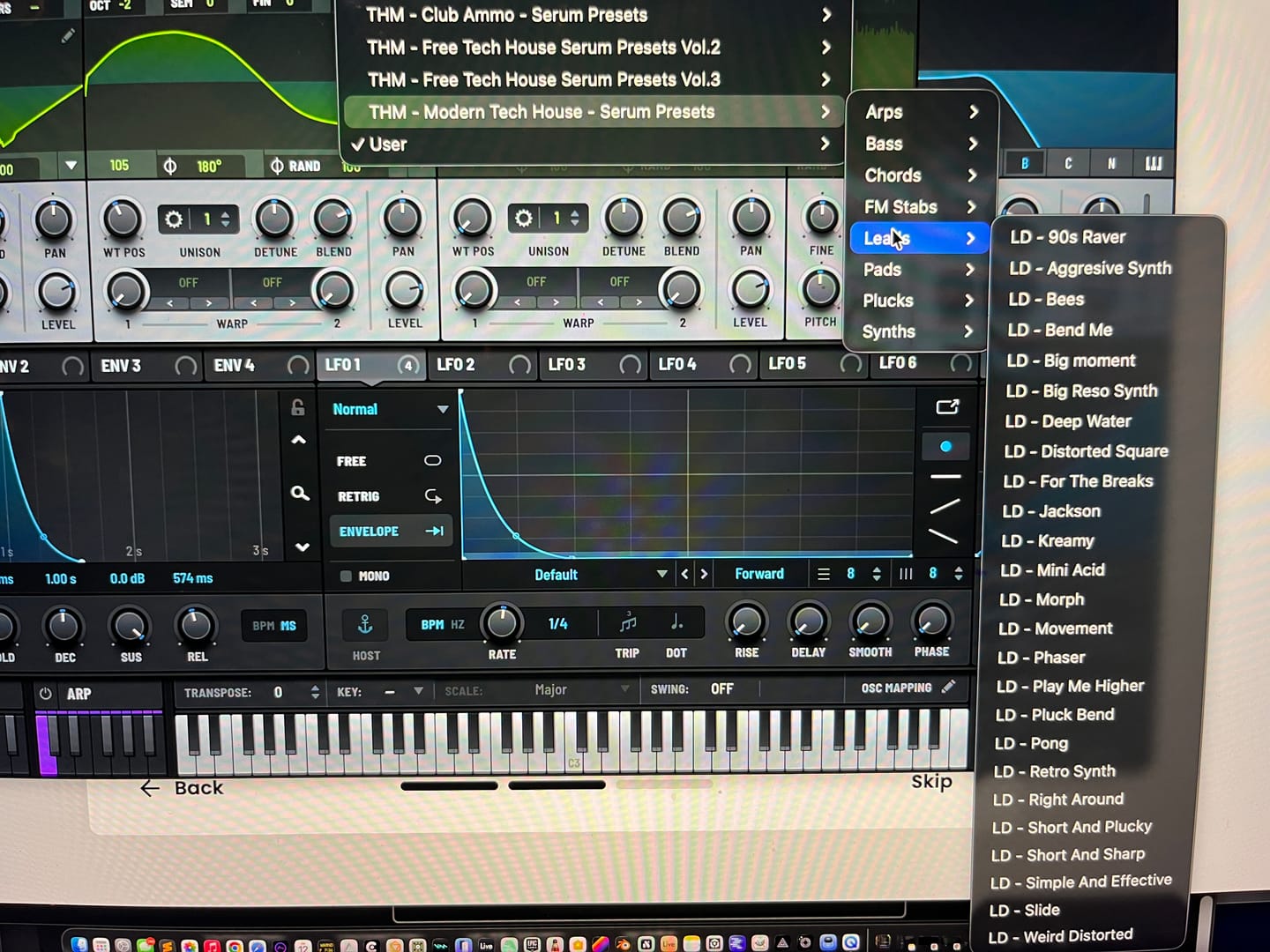Click the magnifier zoom icon in envelope panel

pos(300,494)
